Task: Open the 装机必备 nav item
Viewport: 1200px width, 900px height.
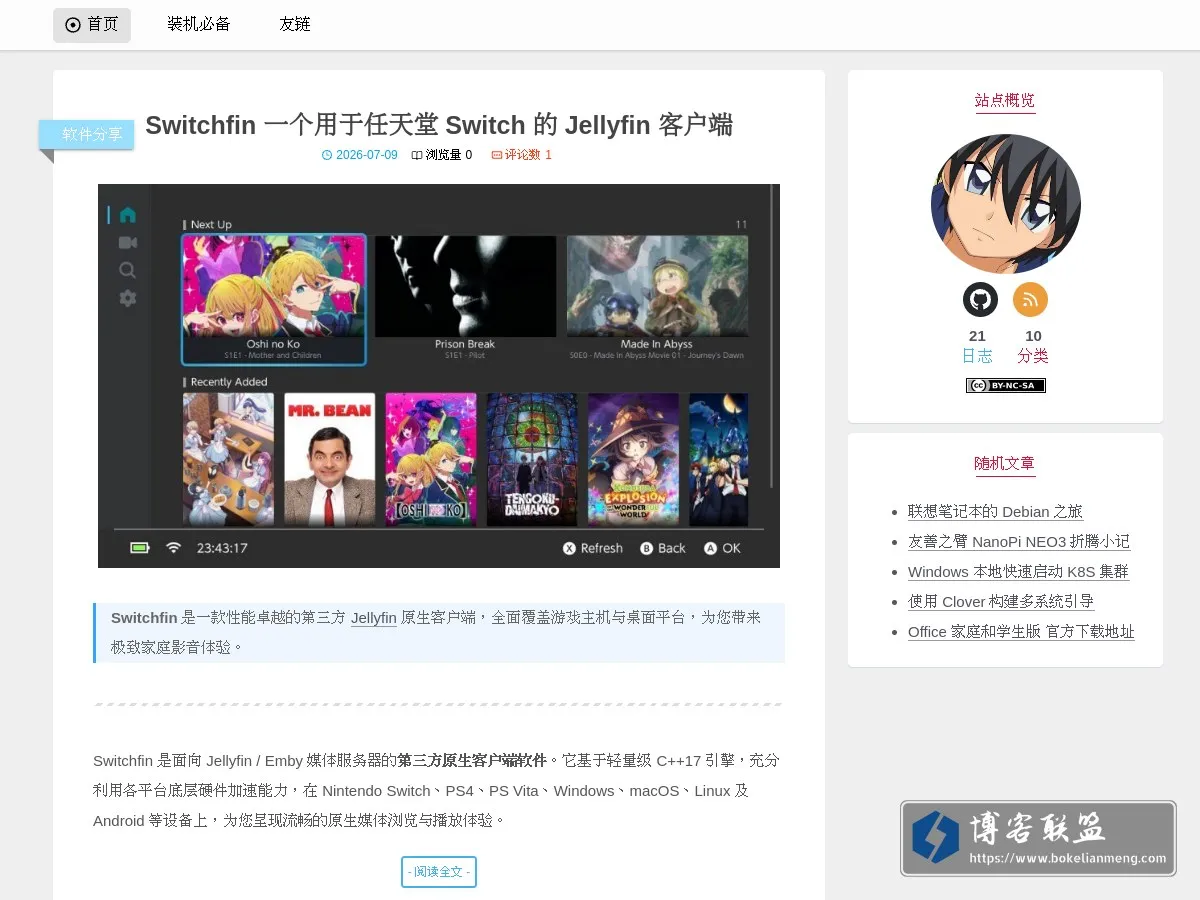Action: click(x=199, y=25)
